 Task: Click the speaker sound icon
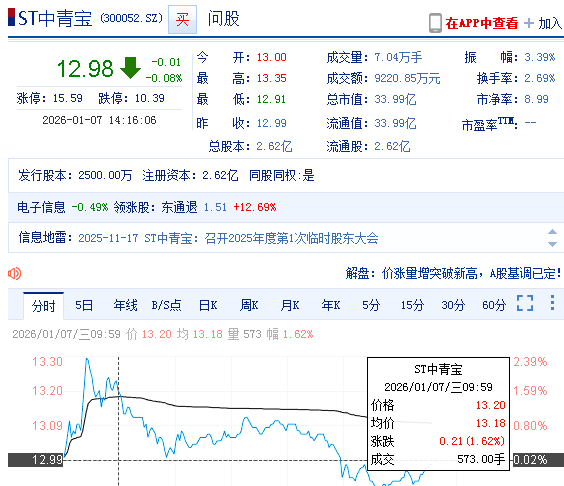point(15,274)
